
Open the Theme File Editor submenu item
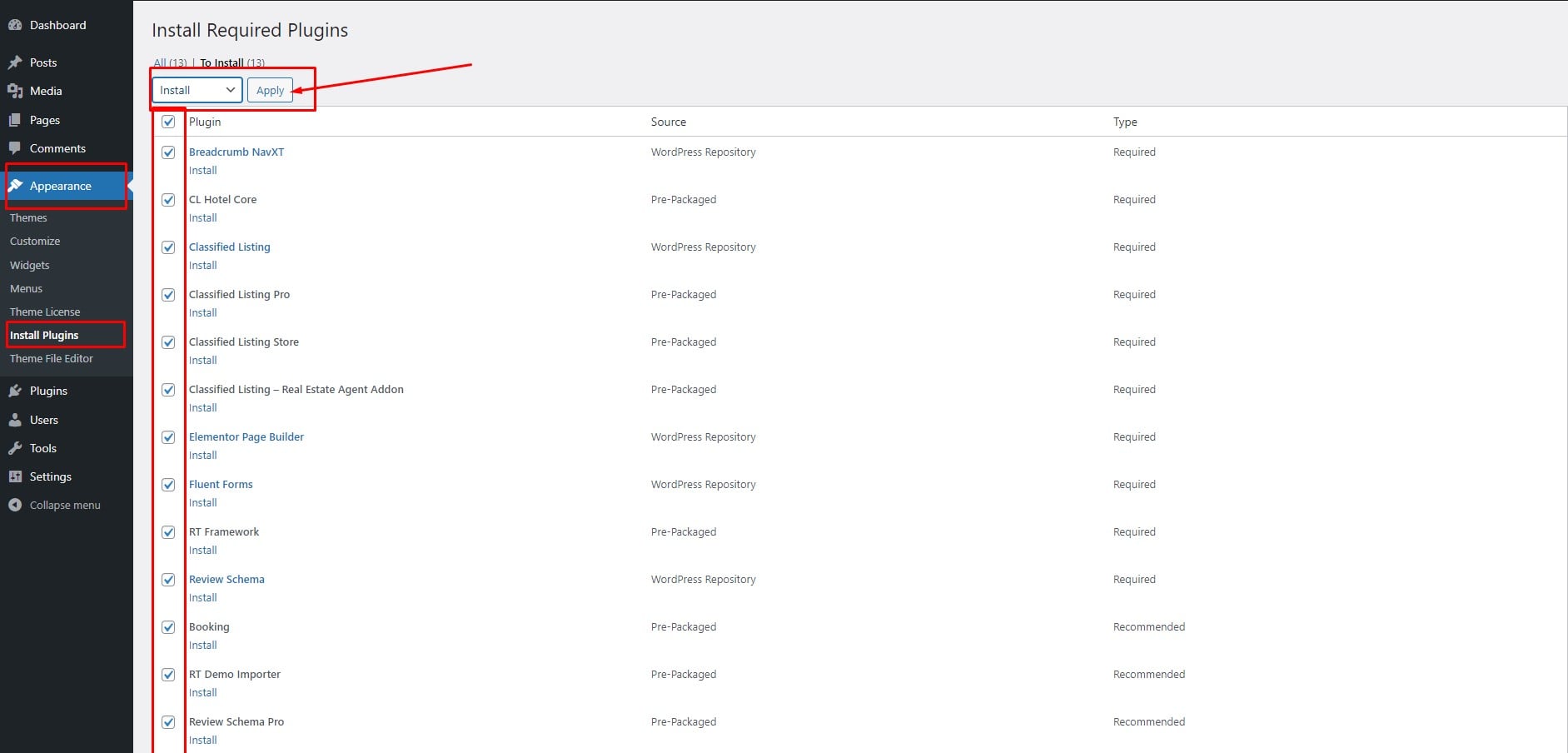tap(52, 358)
